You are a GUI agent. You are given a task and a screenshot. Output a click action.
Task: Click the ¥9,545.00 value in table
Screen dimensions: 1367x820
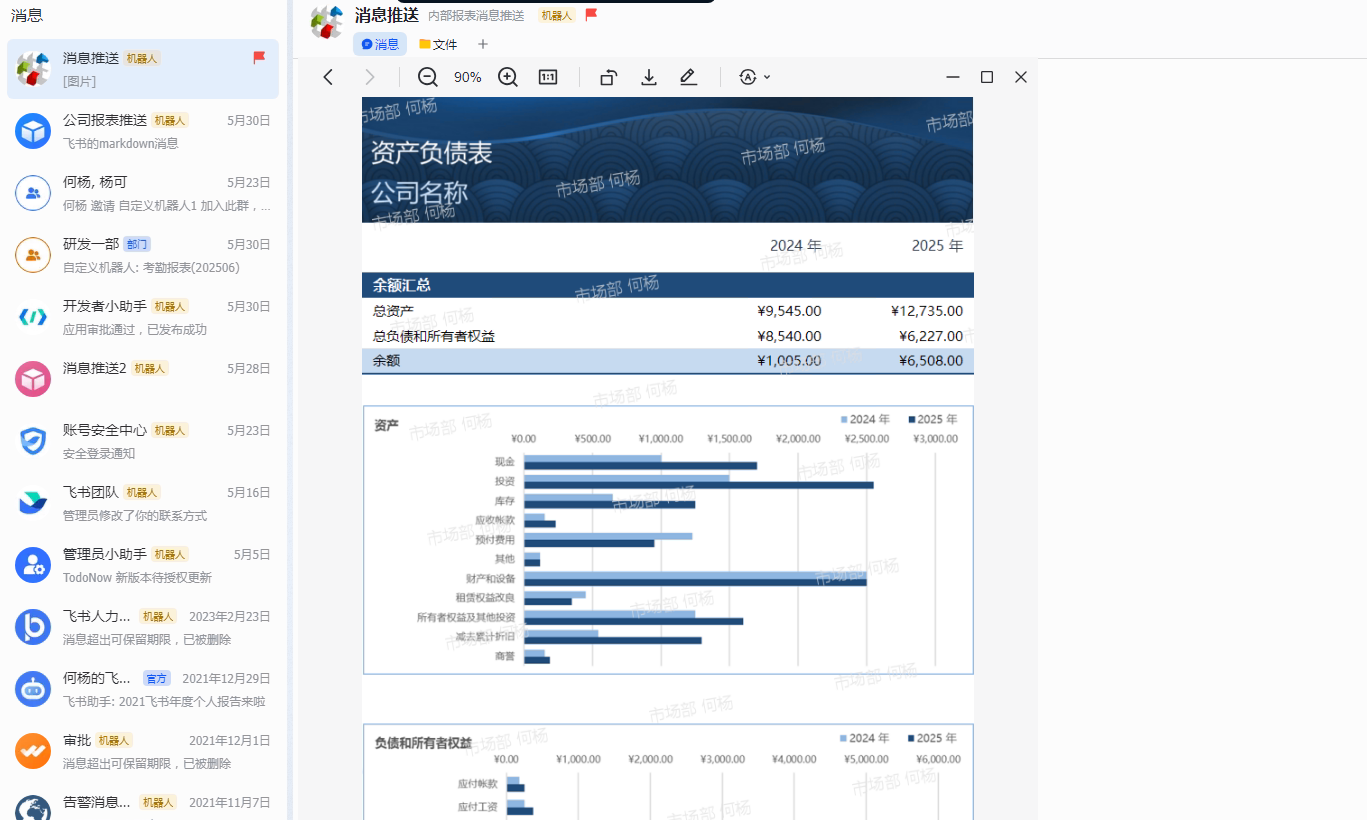(789, 311)
